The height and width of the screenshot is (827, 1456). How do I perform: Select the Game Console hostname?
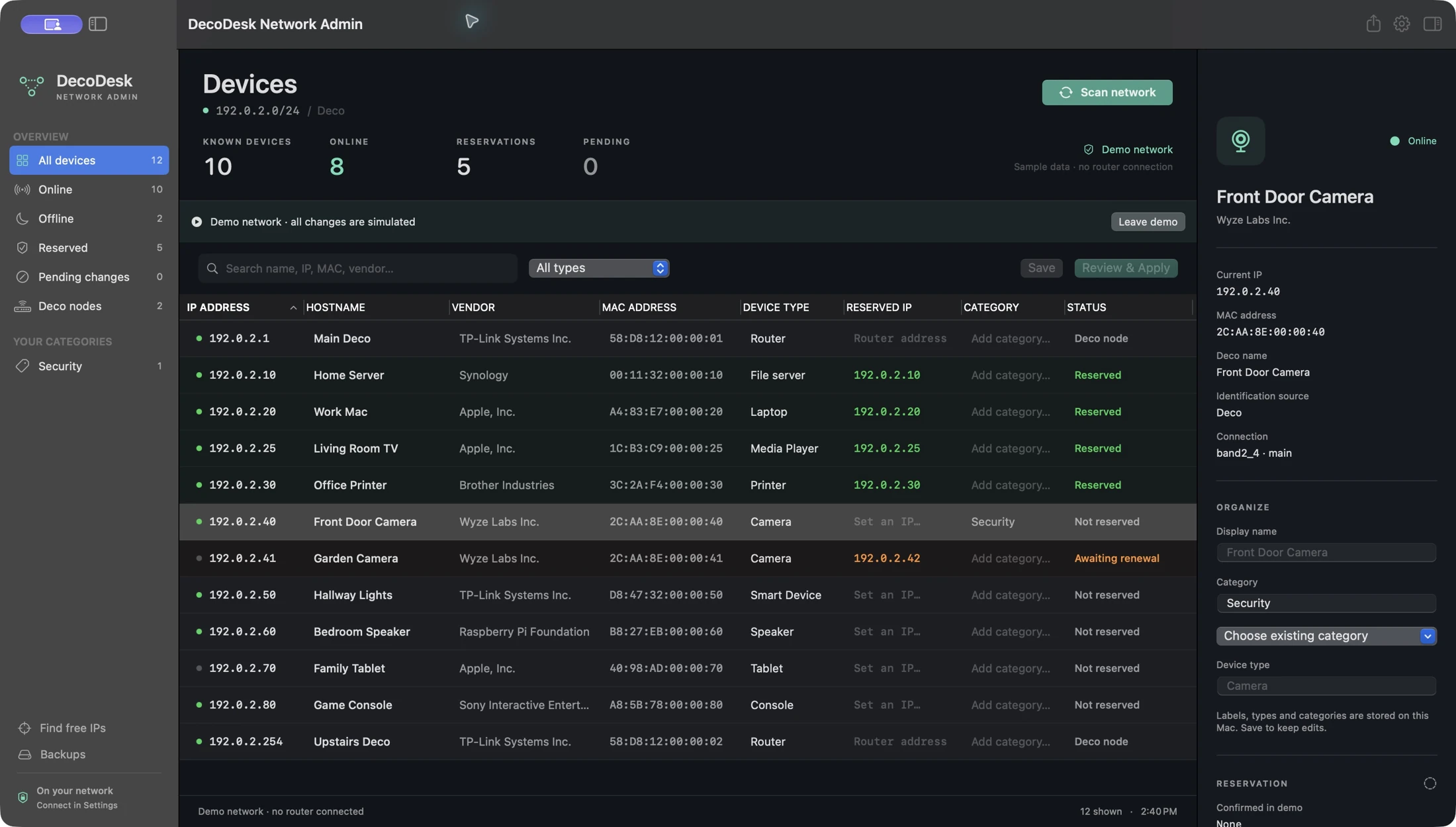click(353, 705)
